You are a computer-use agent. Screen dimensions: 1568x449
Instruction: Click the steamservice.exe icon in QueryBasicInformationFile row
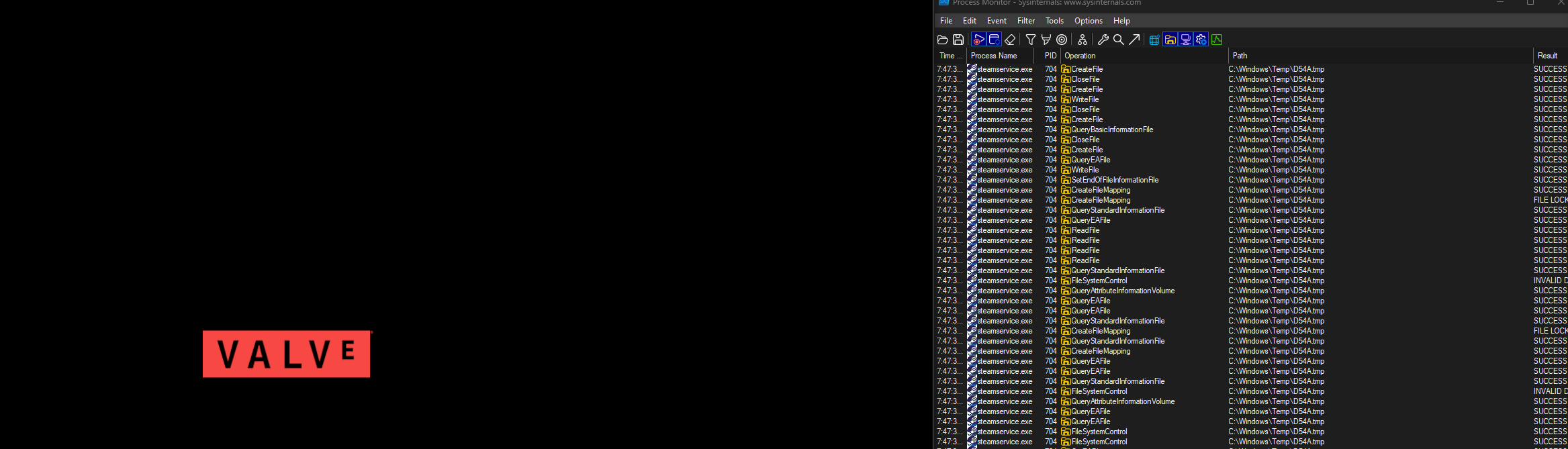tap(972, 130)
